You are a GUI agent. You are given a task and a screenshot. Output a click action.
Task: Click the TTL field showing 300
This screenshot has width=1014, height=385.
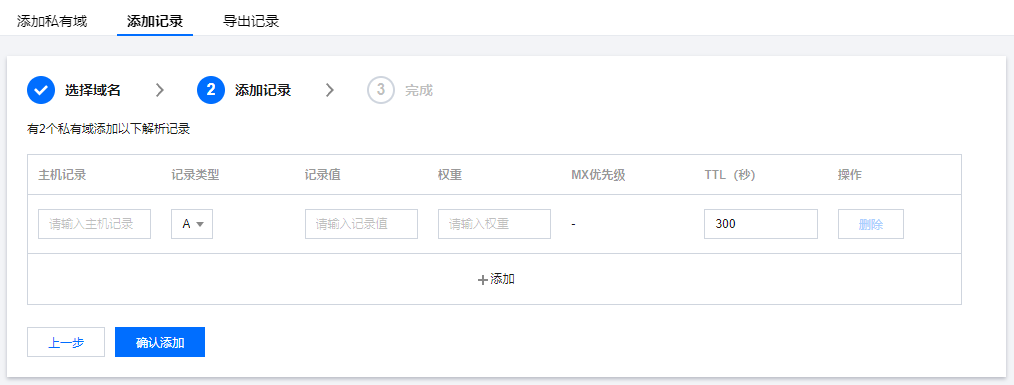pos(760,224)
